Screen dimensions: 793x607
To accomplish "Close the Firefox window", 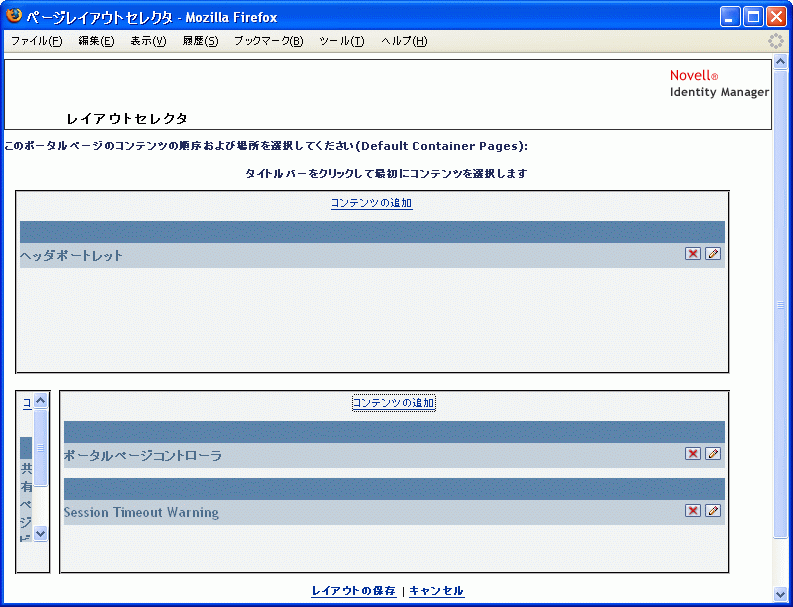I will pos(776,18).
